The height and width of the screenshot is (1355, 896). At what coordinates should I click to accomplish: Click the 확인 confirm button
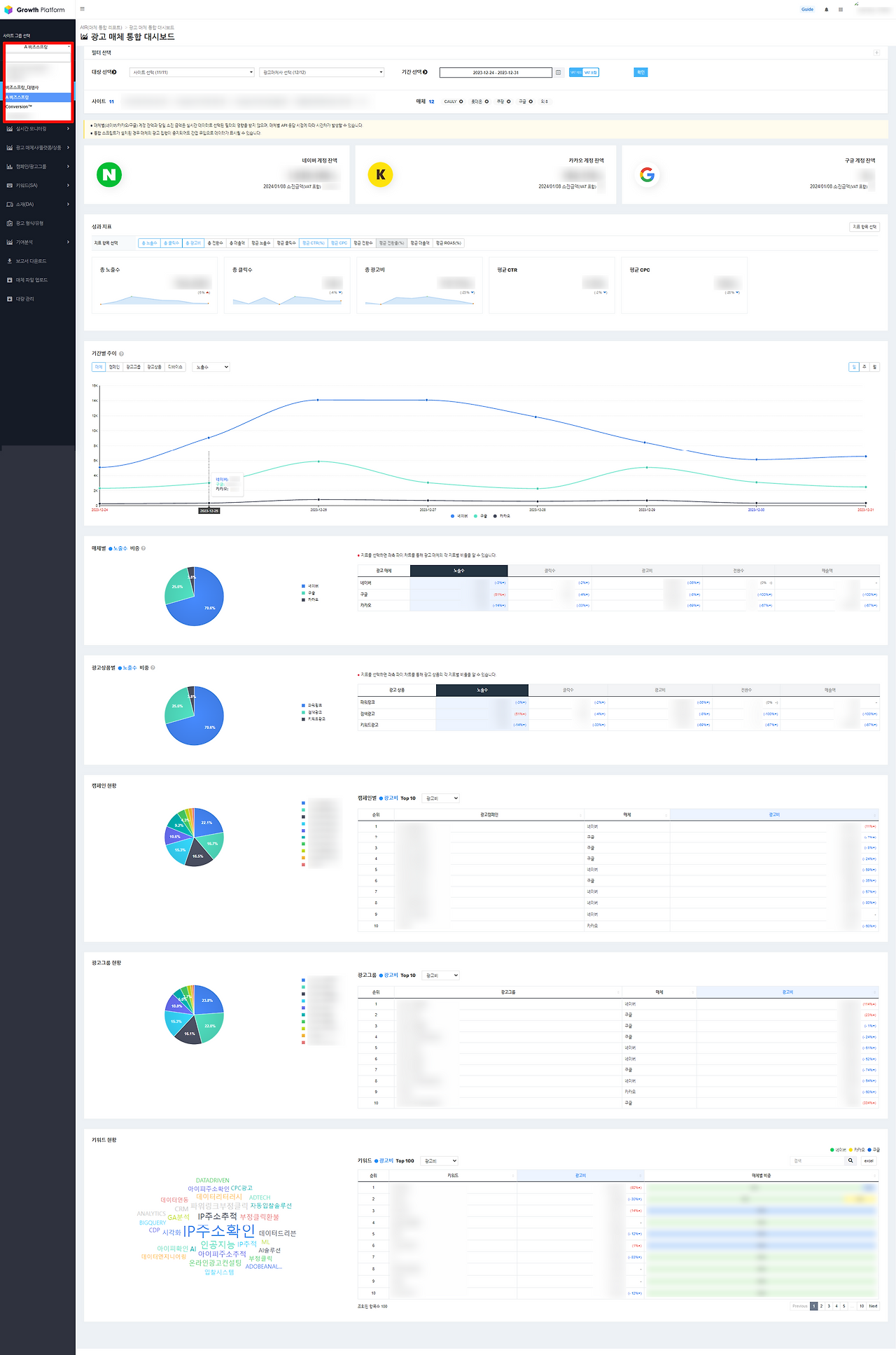(x=640, y=72)
